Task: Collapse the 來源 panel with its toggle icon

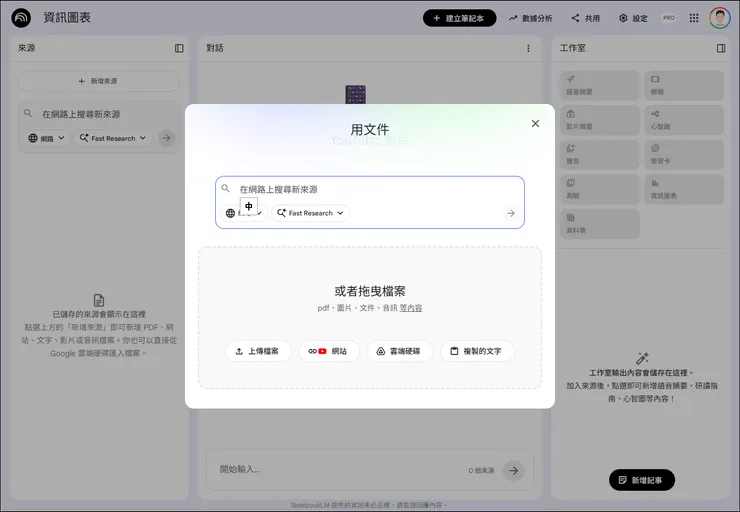Action: click(x=179, y=48)
